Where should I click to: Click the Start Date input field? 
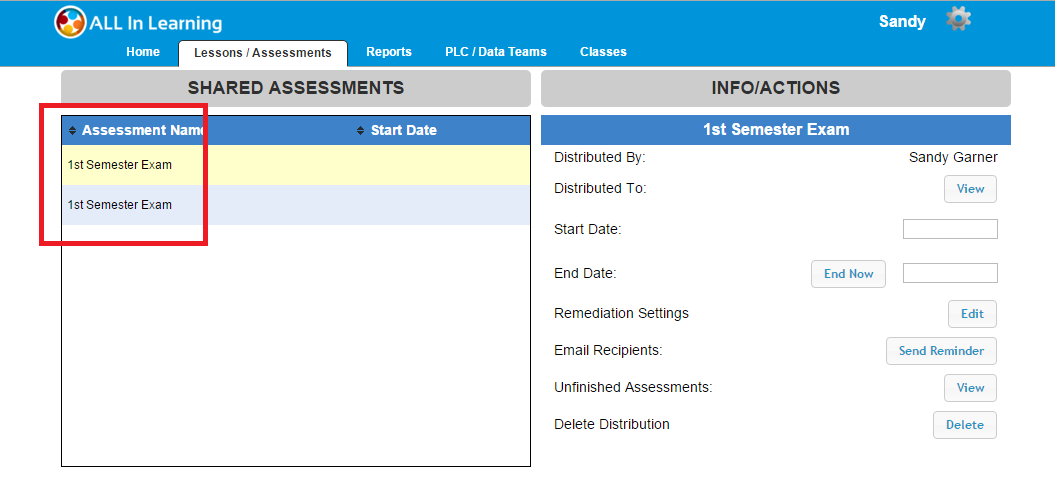950,229
